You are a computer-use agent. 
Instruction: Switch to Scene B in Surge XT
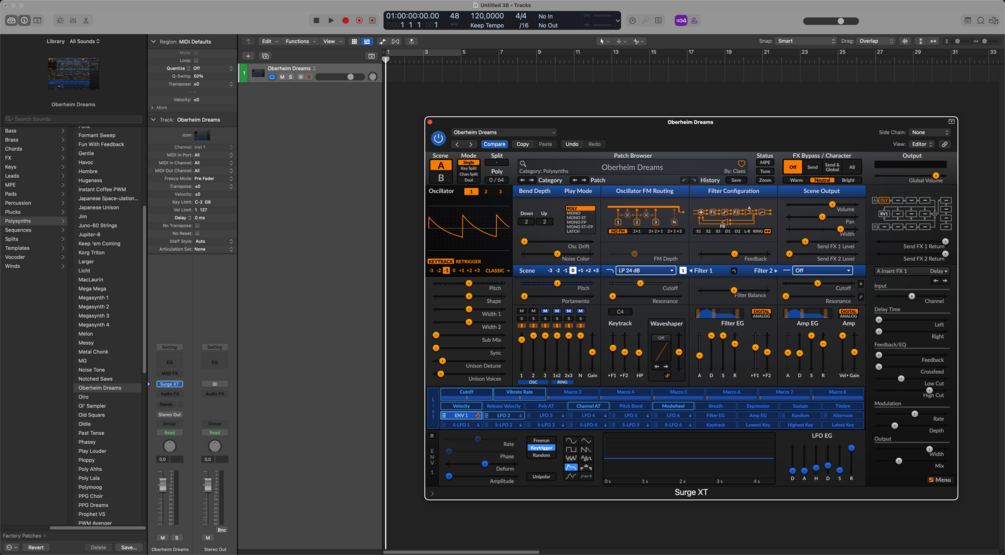click(440, 178)
